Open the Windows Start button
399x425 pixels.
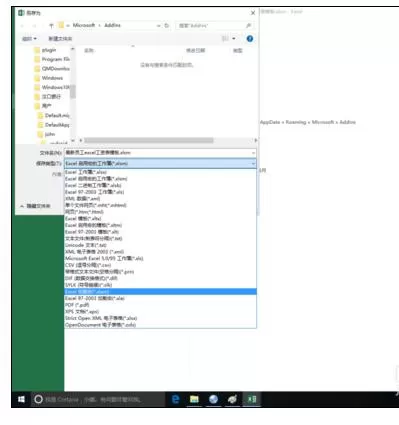[x=21, y=399]
